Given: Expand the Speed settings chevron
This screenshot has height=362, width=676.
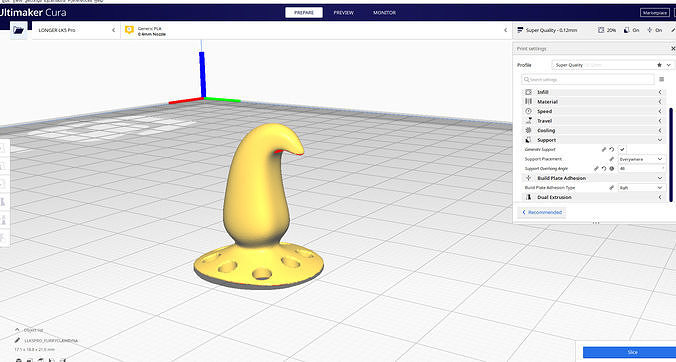Looking at the screenshot, I should [x=660, y=111].
